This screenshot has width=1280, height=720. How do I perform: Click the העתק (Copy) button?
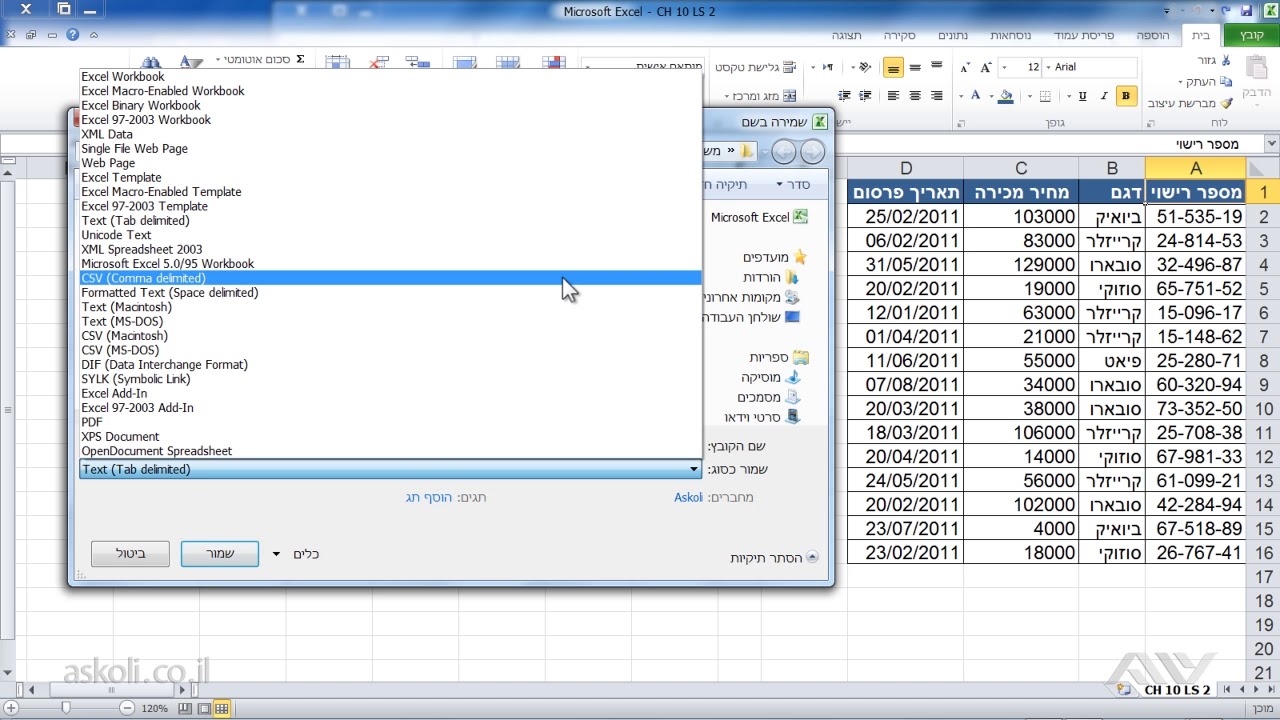pos(1207,82)
